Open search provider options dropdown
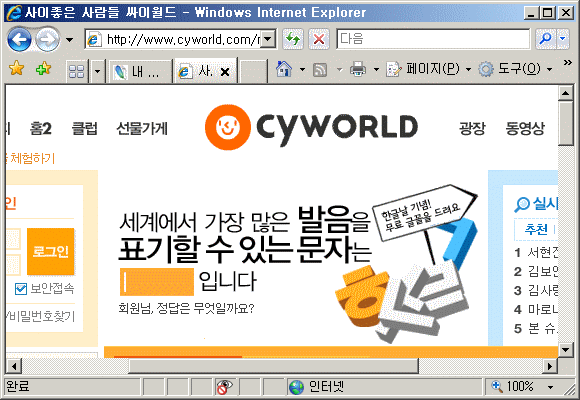The height and width of the screenshot is (400, 580). click(x=563, y=39)
